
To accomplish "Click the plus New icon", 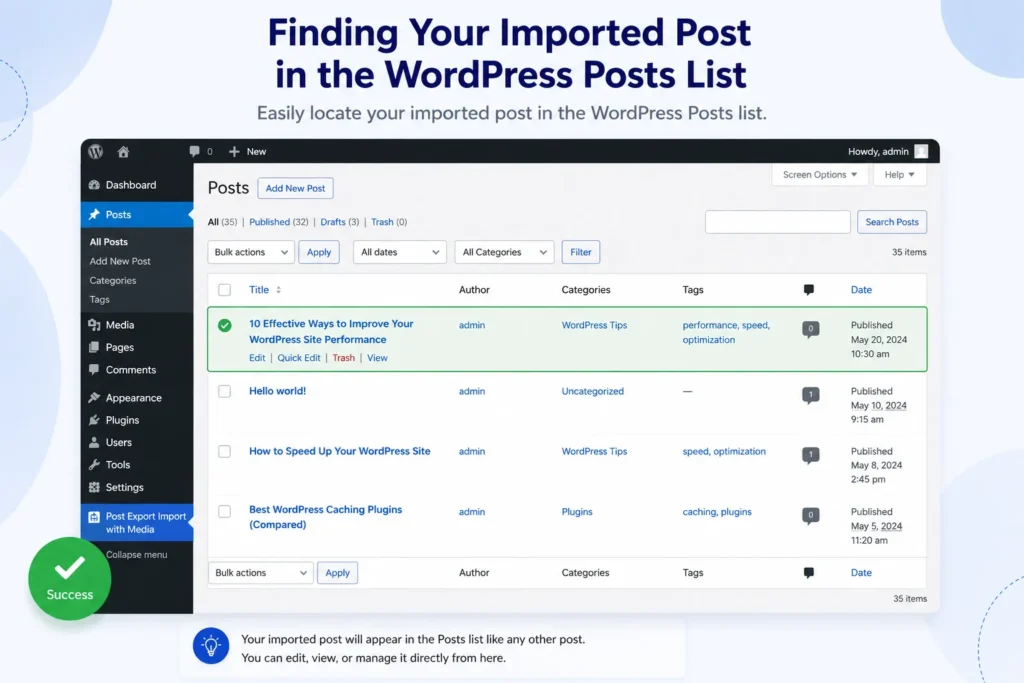I will click(x=234, y=151).
